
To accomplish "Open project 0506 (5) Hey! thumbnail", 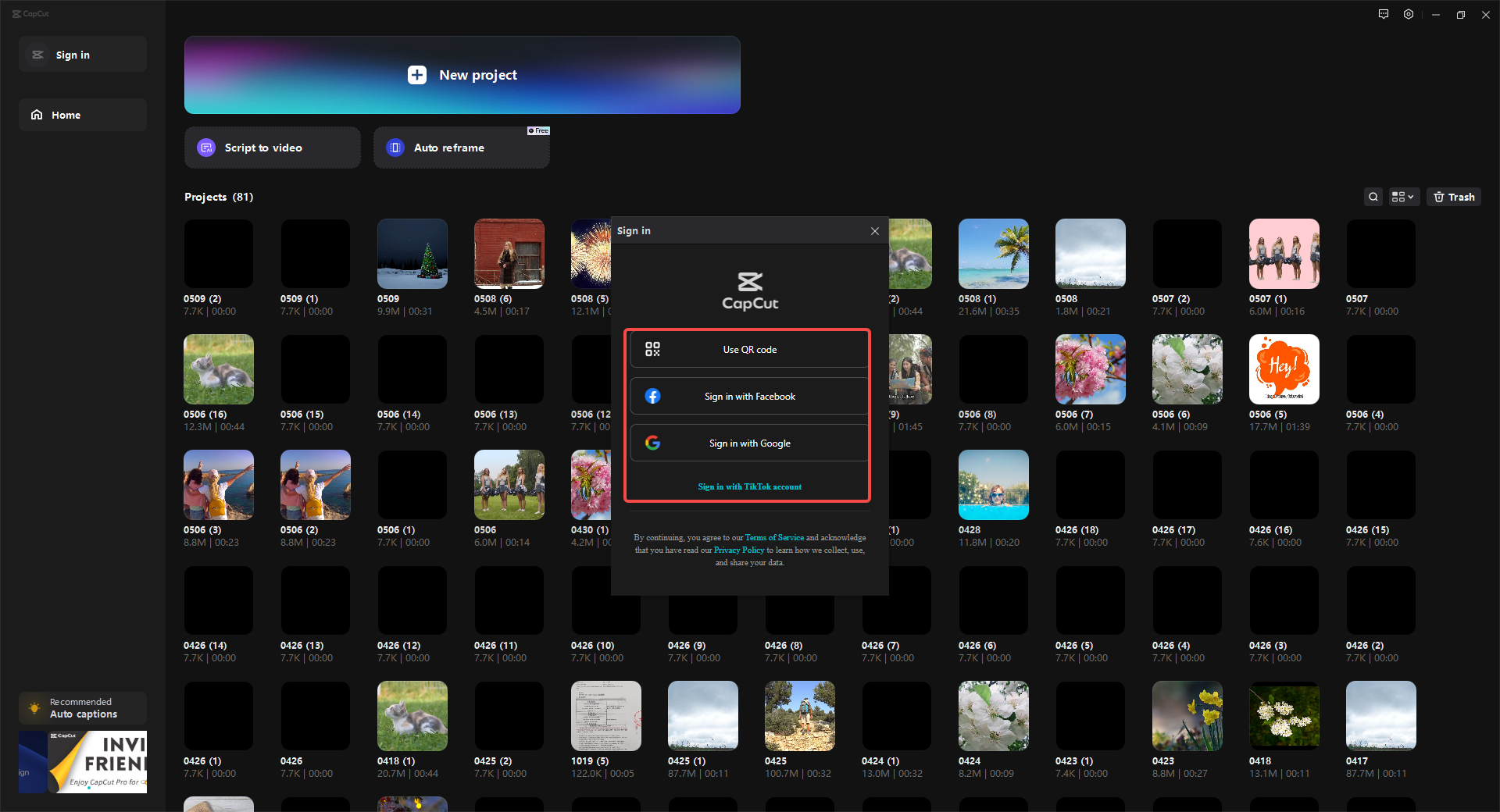I will pos(1284,369).
